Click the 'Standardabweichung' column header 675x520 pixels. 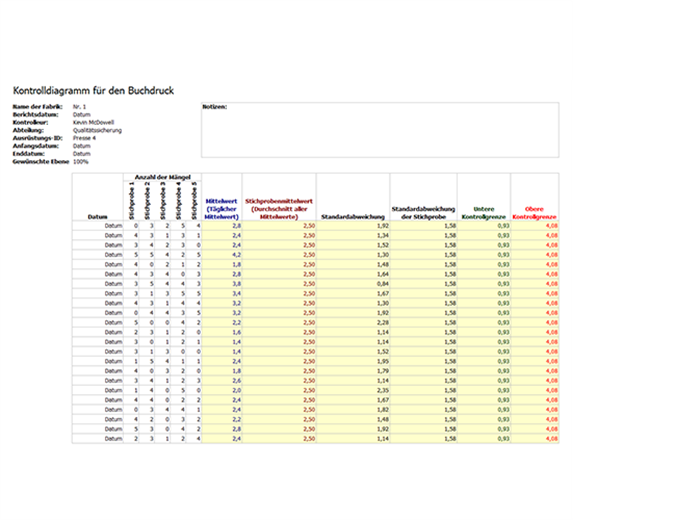click(x=353, y=217)
